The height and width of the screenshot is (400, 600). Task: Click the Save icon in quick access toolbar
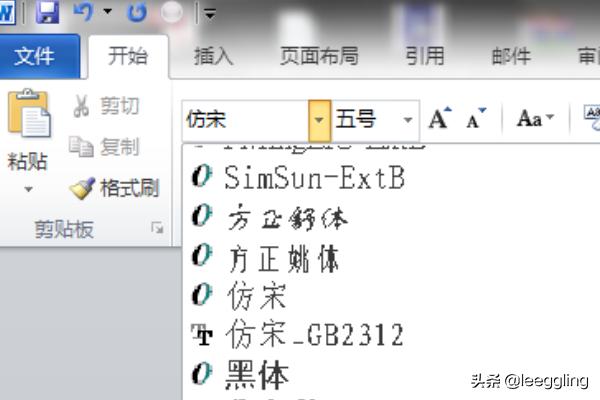point(47,12)
